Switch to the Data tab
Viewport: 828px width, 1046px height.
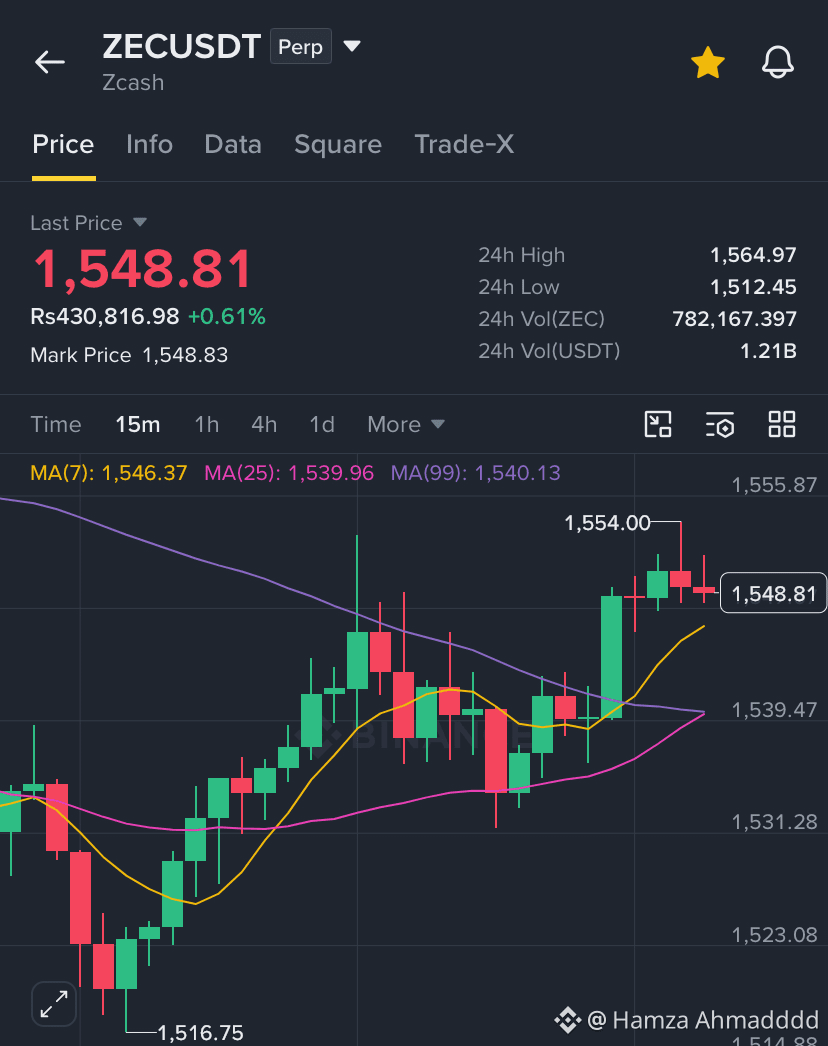tap(233, 144)
